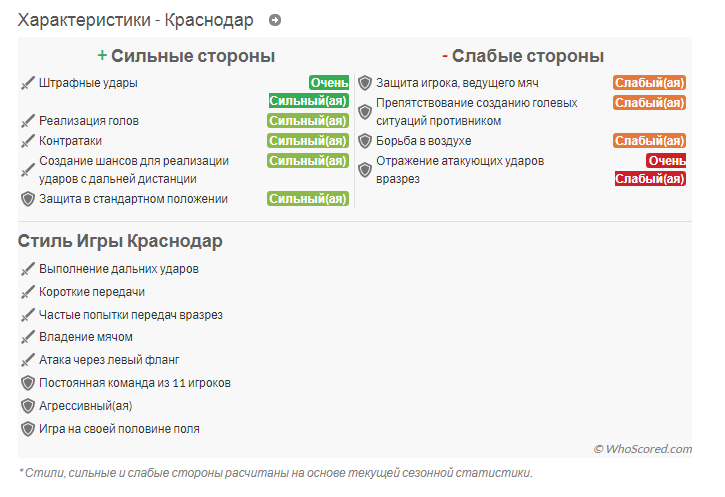Click the sword icon beside Реализация голов
725x497 pixels.
pyautogui.click(x=28, y=121)
